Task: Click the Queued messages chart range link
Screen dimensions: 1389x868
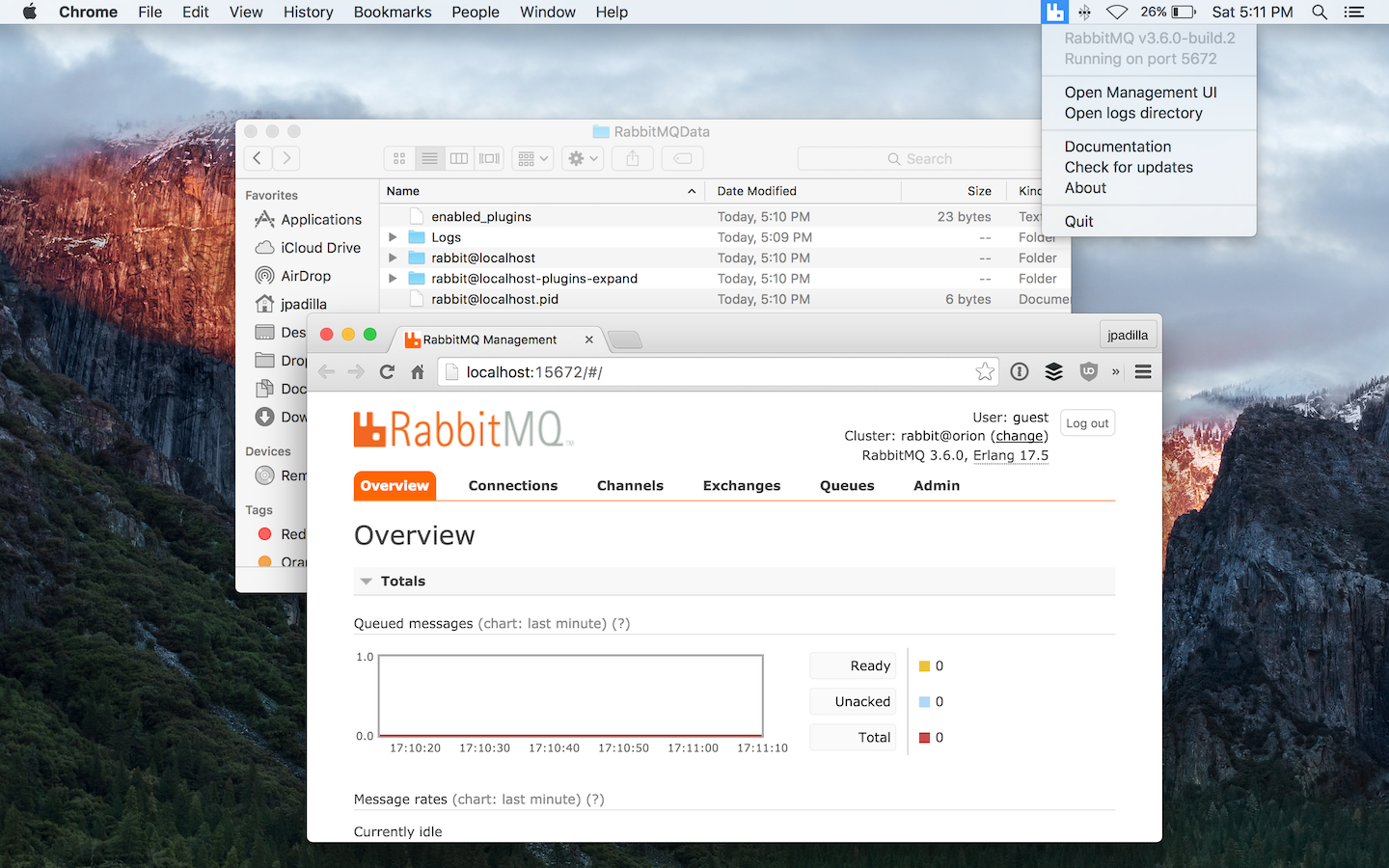Action: 542,624
